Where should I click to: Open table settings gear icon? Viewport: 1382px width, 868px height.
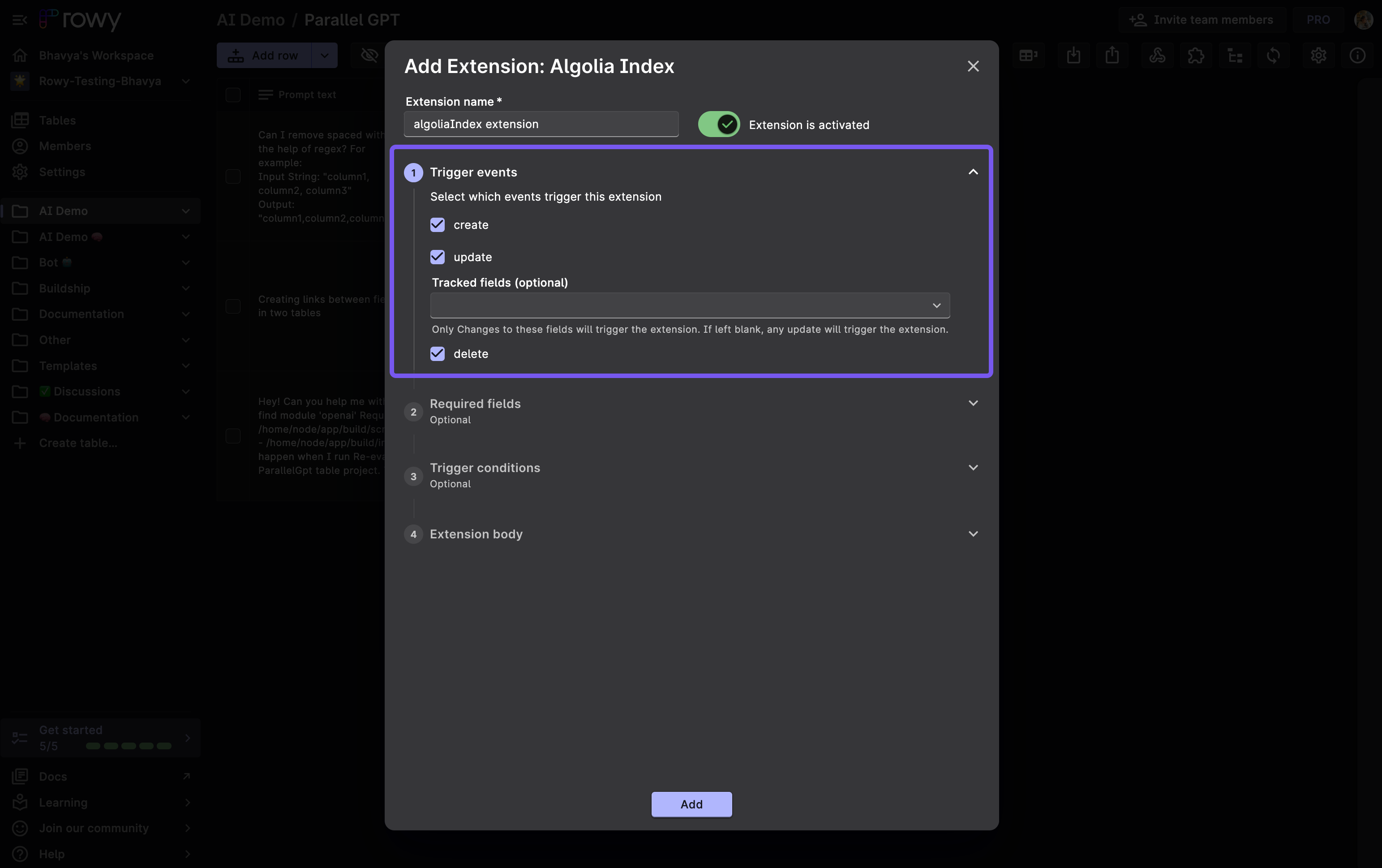(1318, 55)
